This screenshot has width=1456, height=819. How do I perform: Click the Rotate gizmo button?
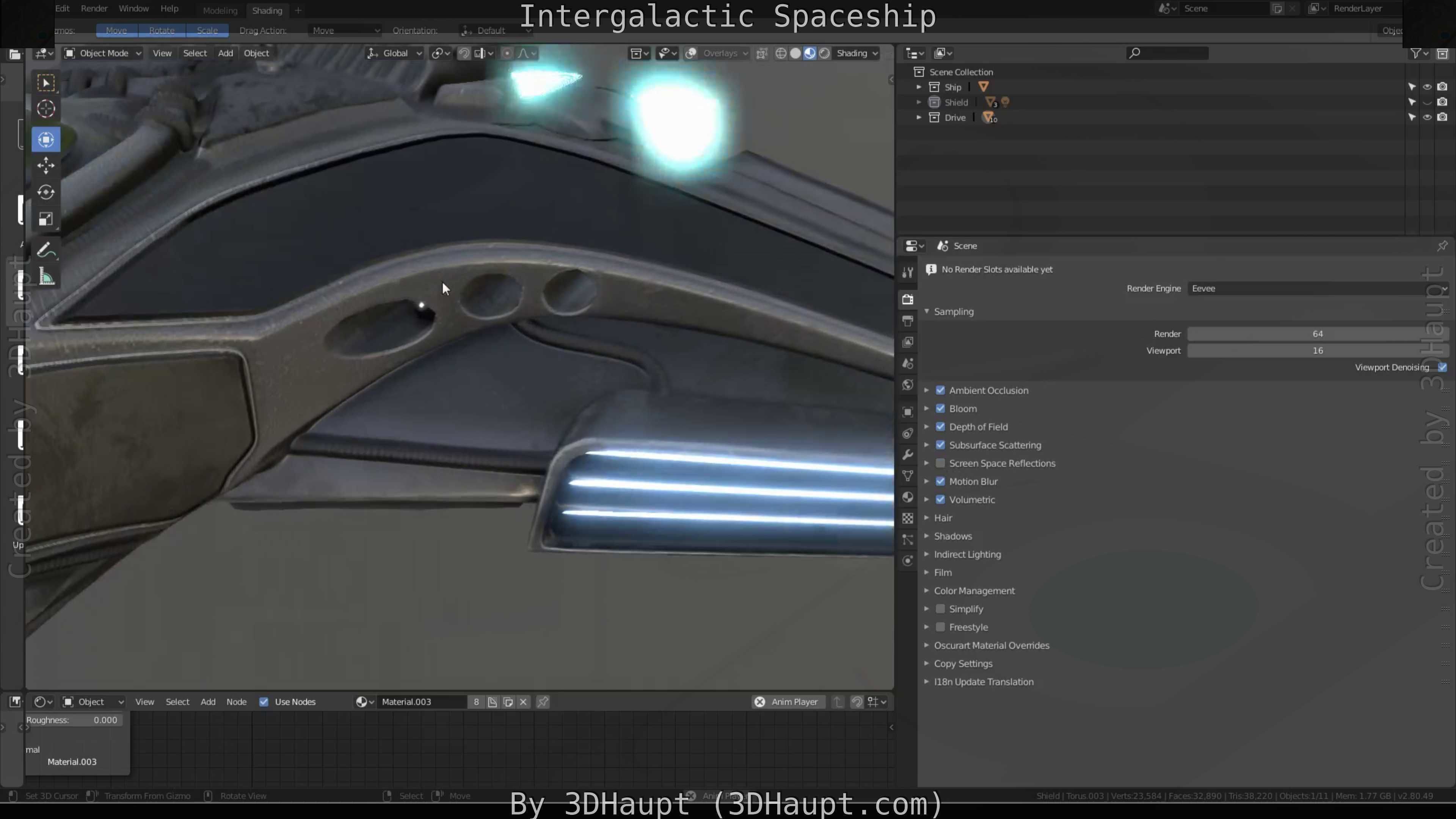click(x=162, y=30)
